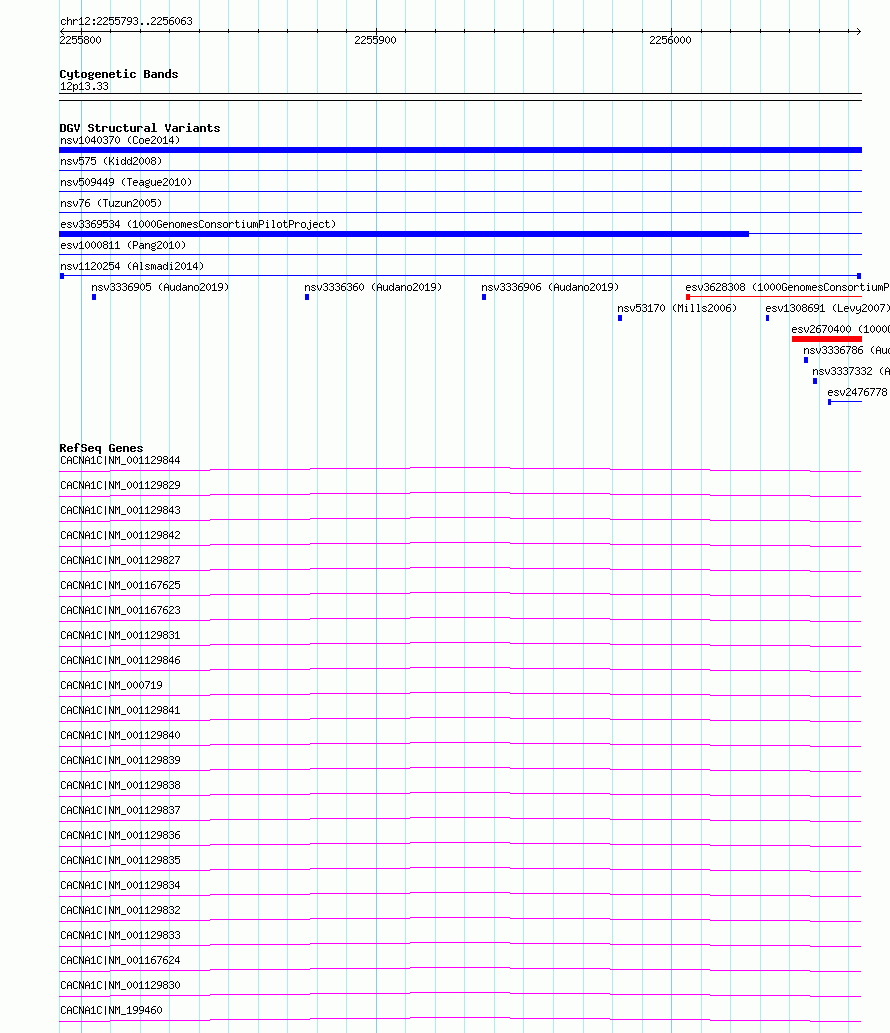Click the red bar under esv2670400
Viewport: 890px width, 1033px height.
tap(827, 339)
